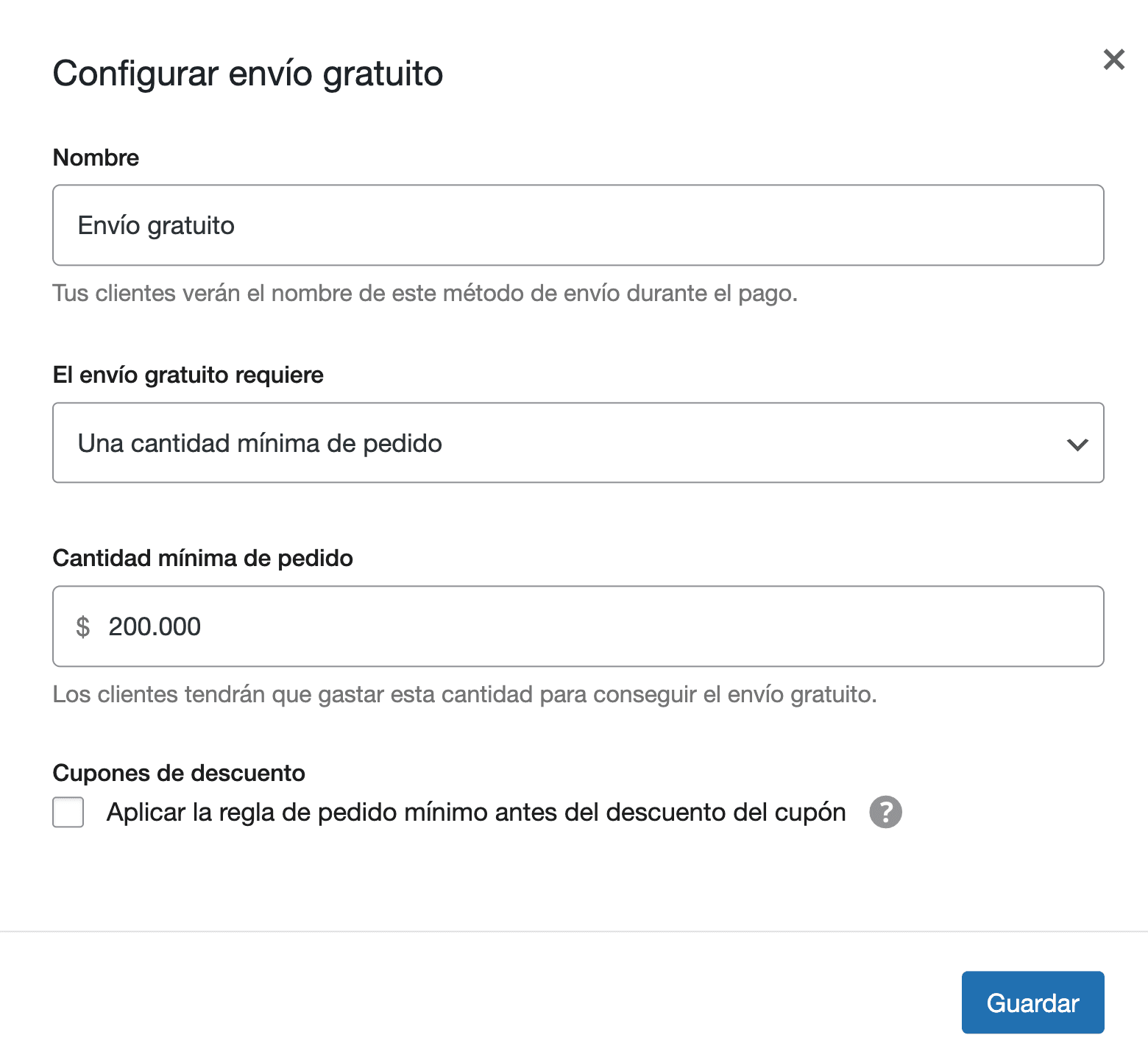Click the dollar sign in the amount field

(84, 626)
